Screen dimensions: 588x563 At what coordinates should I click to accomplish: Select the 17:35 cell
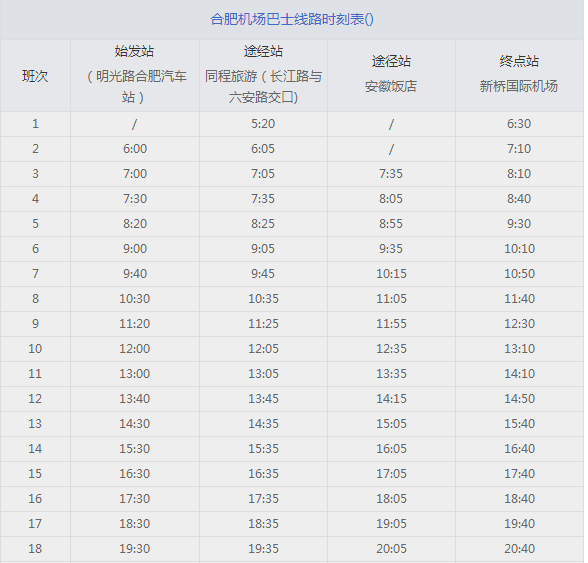click(263, 499)
